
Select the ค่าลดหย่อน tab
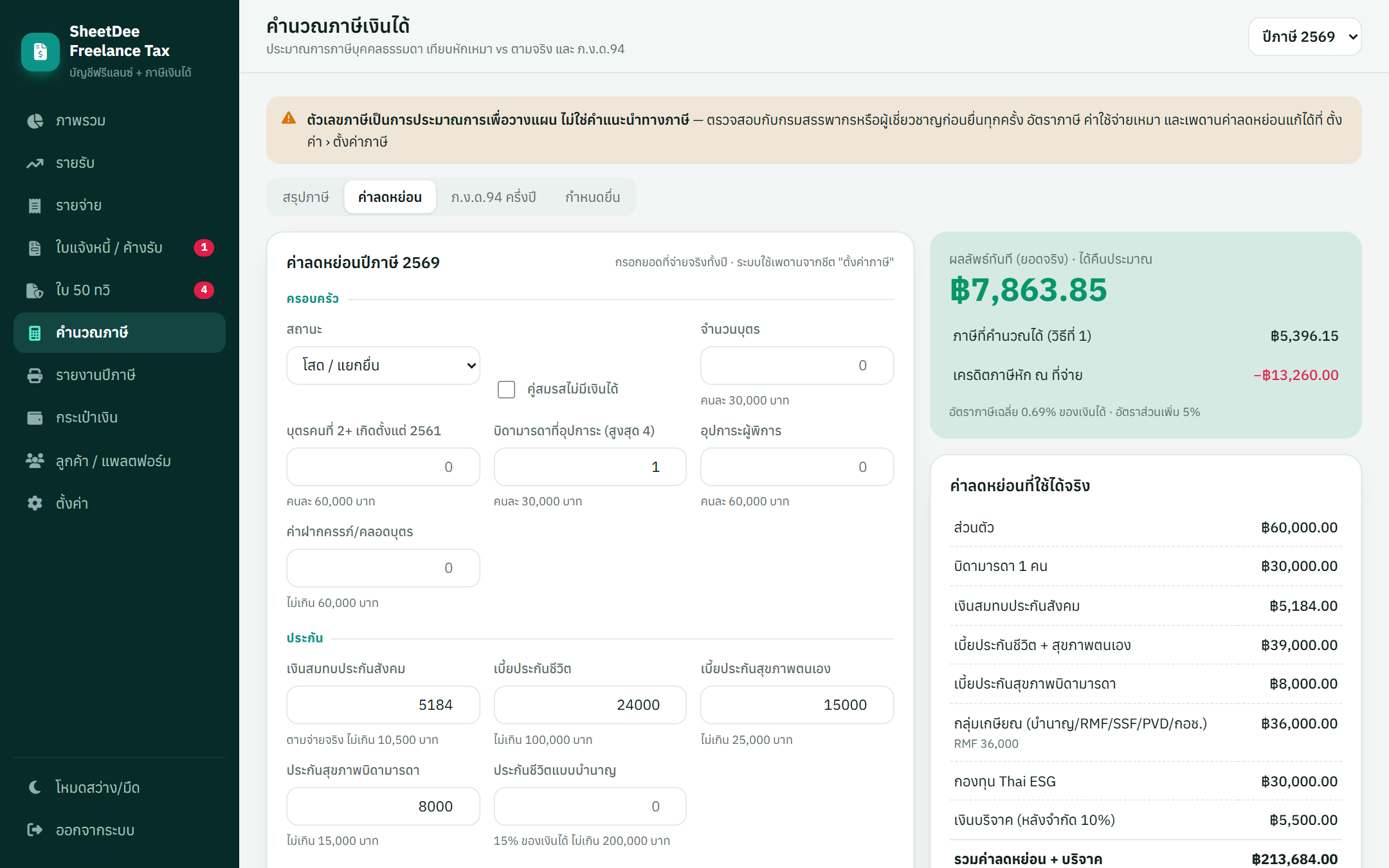coord(390,197)
